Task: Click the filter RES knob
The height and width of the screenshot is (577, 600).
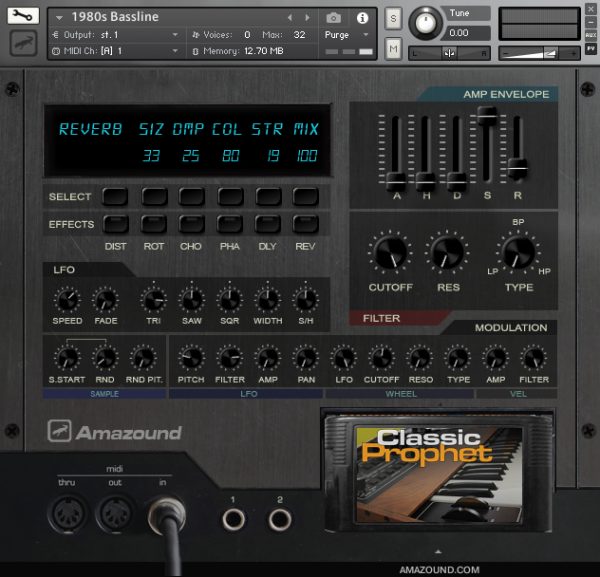Action: (x=447, y=253)
